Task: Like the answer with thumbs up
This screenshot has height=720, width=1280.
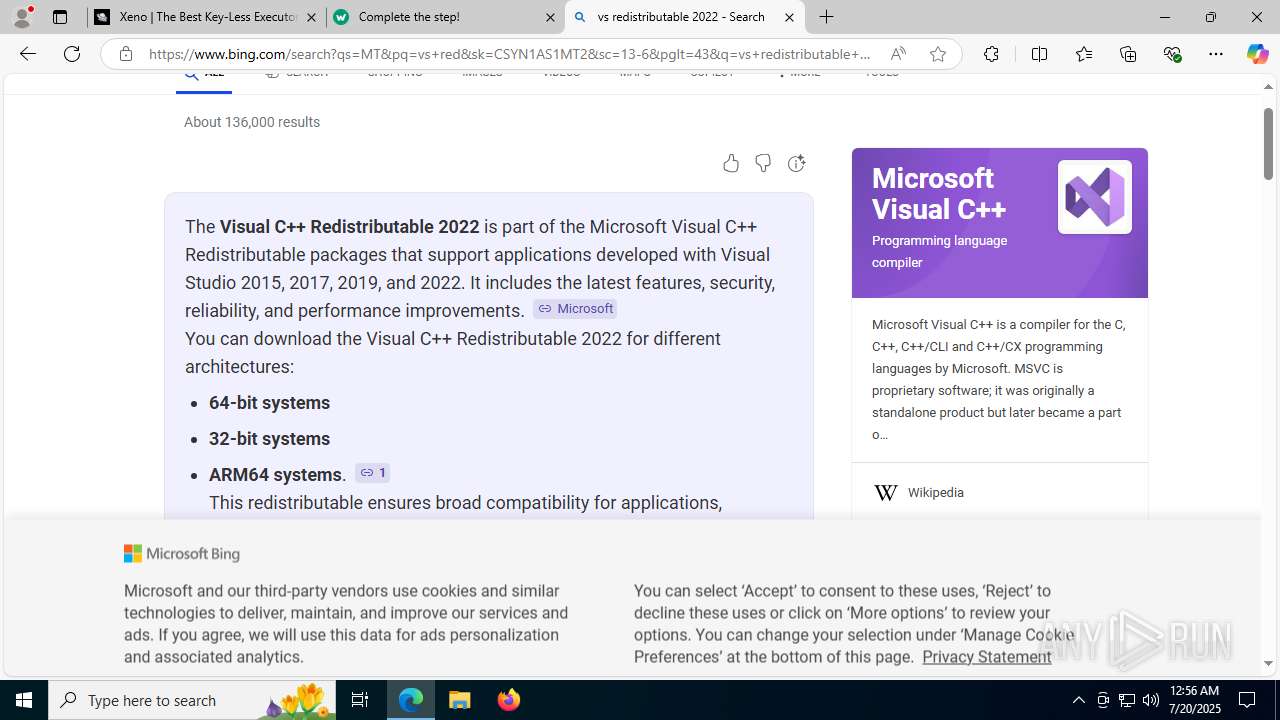Action: [731, 163]
